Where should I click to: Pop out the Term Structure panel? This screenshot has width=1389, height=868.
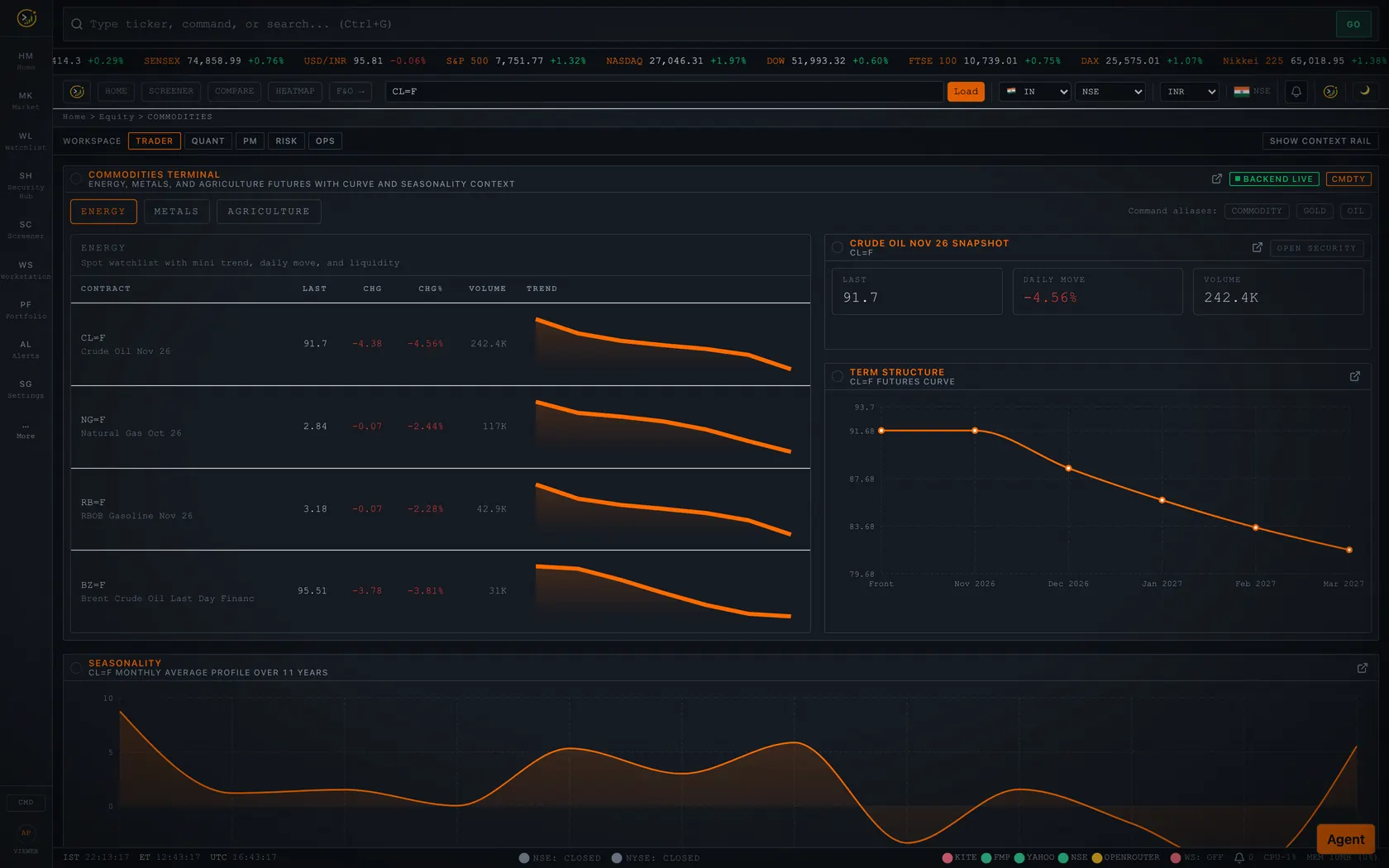[x=1355, y=377]
